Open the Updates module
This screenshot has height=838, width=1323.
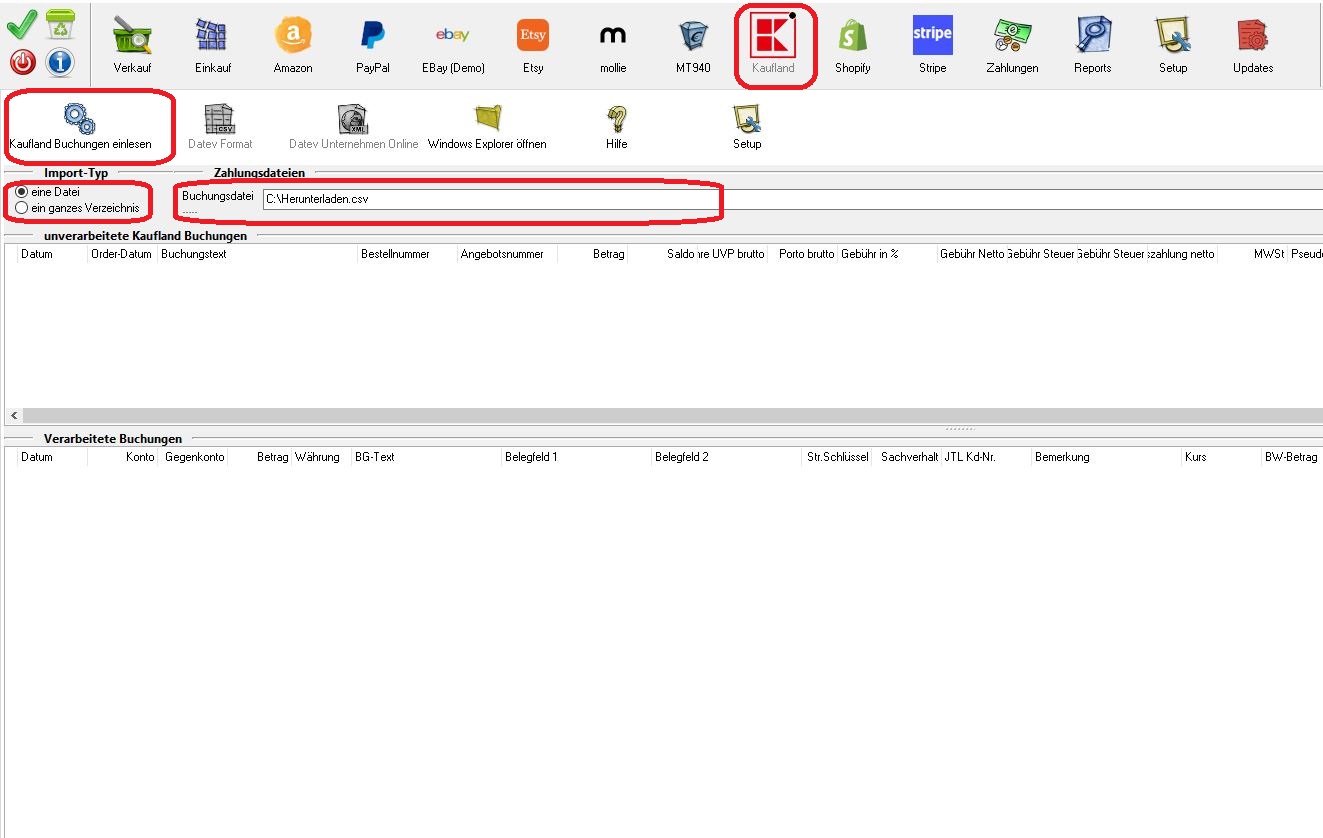[x=1252, y=44]
